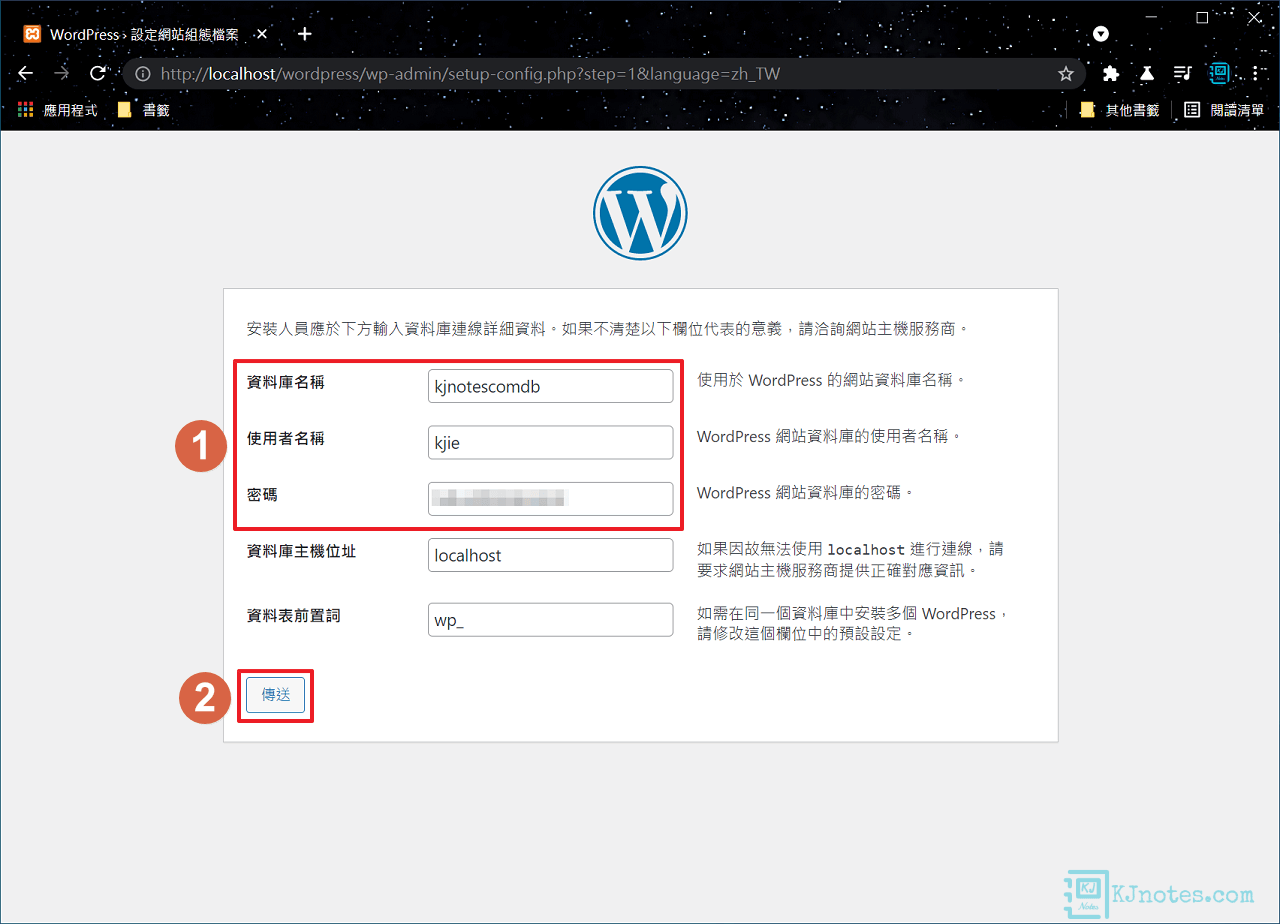Click the 密碼 label

tap(262, 494)
